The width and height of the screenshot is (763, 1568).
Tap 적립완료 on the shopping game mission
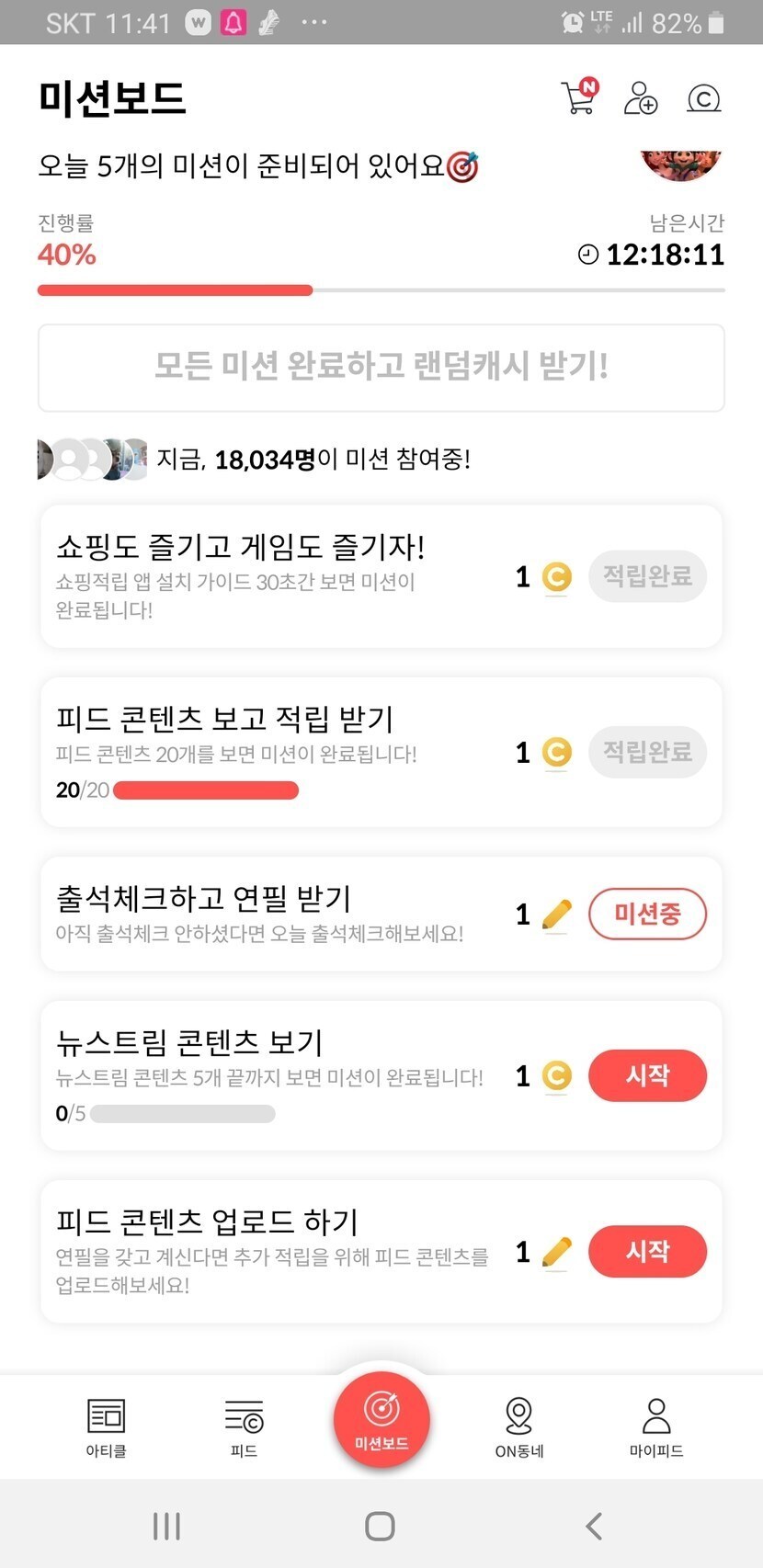(x=647, y=576)
